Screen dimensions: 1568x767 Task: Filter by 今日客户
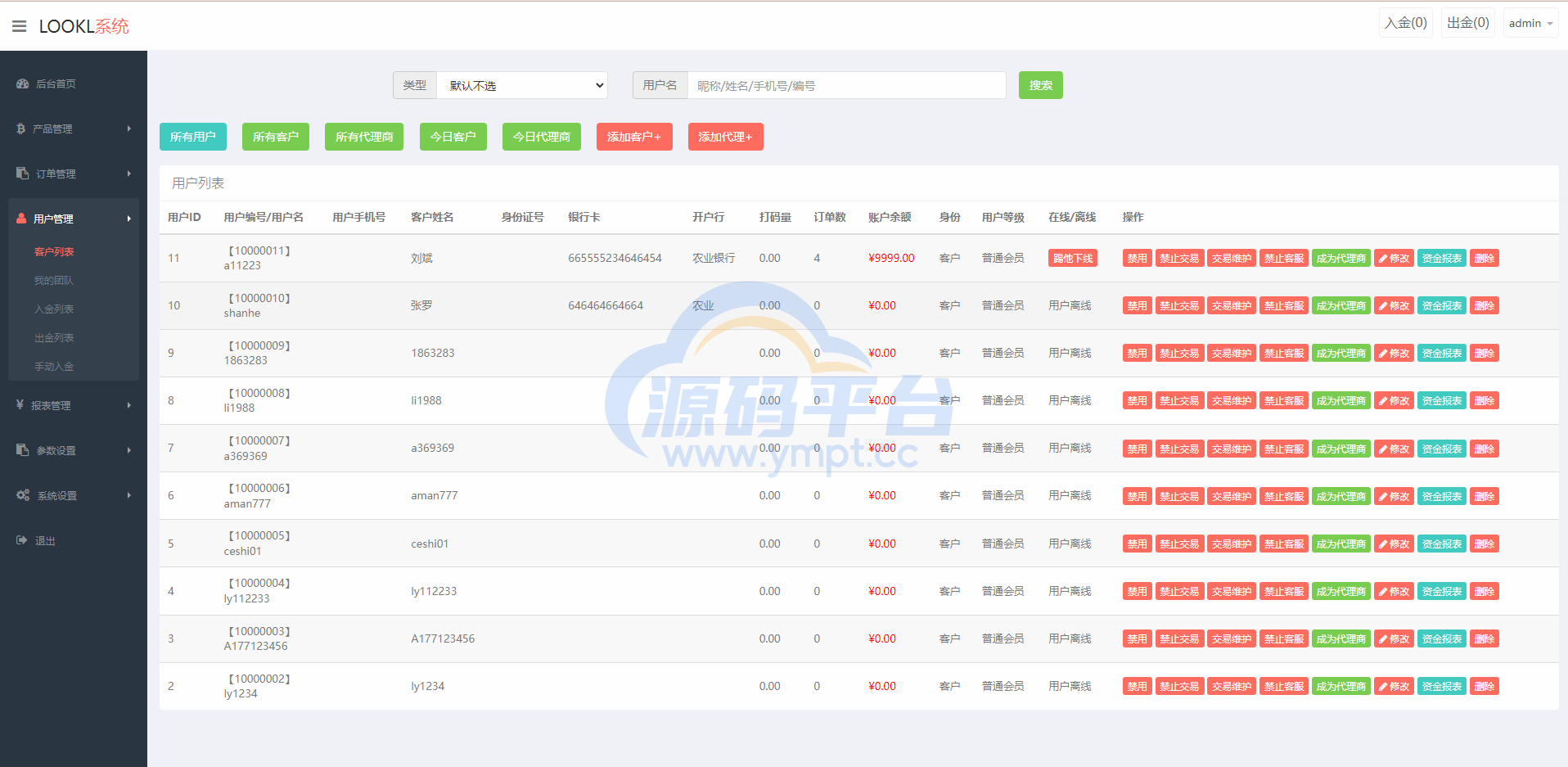click(x=453, y=137)
